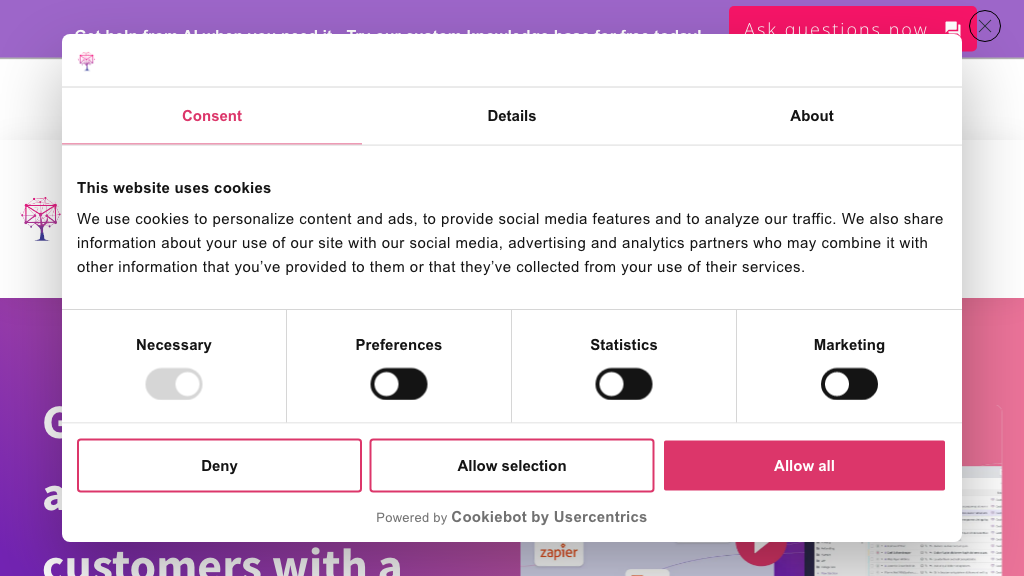Enable the Statistics cookies toggle
The image size is (1024, 576).
pyautogui.click(x=624, y=384)
